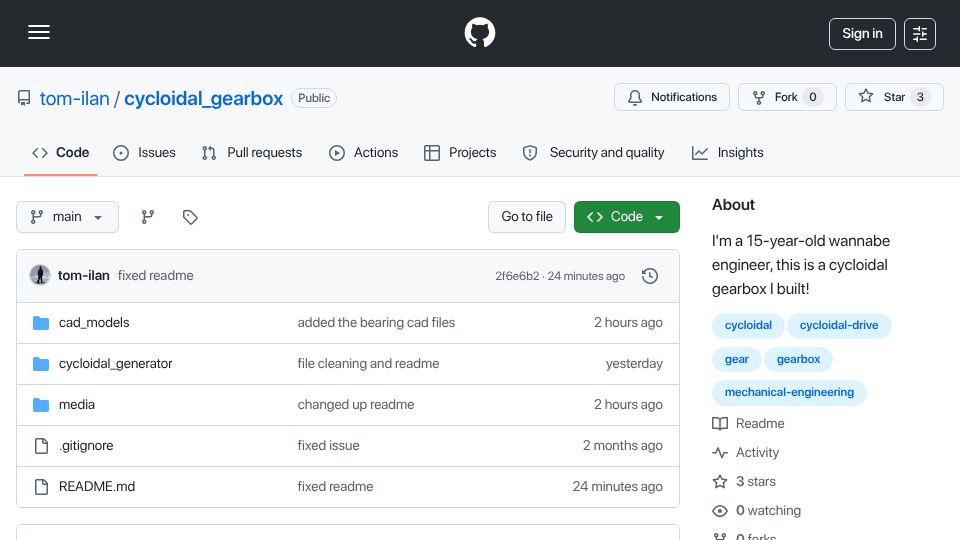
Task: Open the cad_models folder
Action: point(94,323)
